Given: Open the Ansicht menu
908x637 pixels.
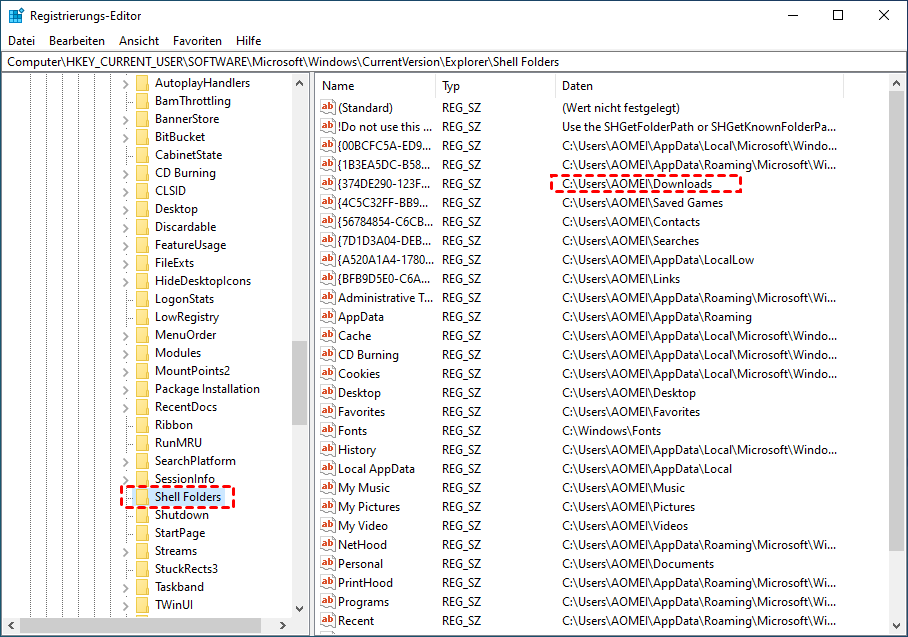Looking at the screenshot, I should point(138,41).
